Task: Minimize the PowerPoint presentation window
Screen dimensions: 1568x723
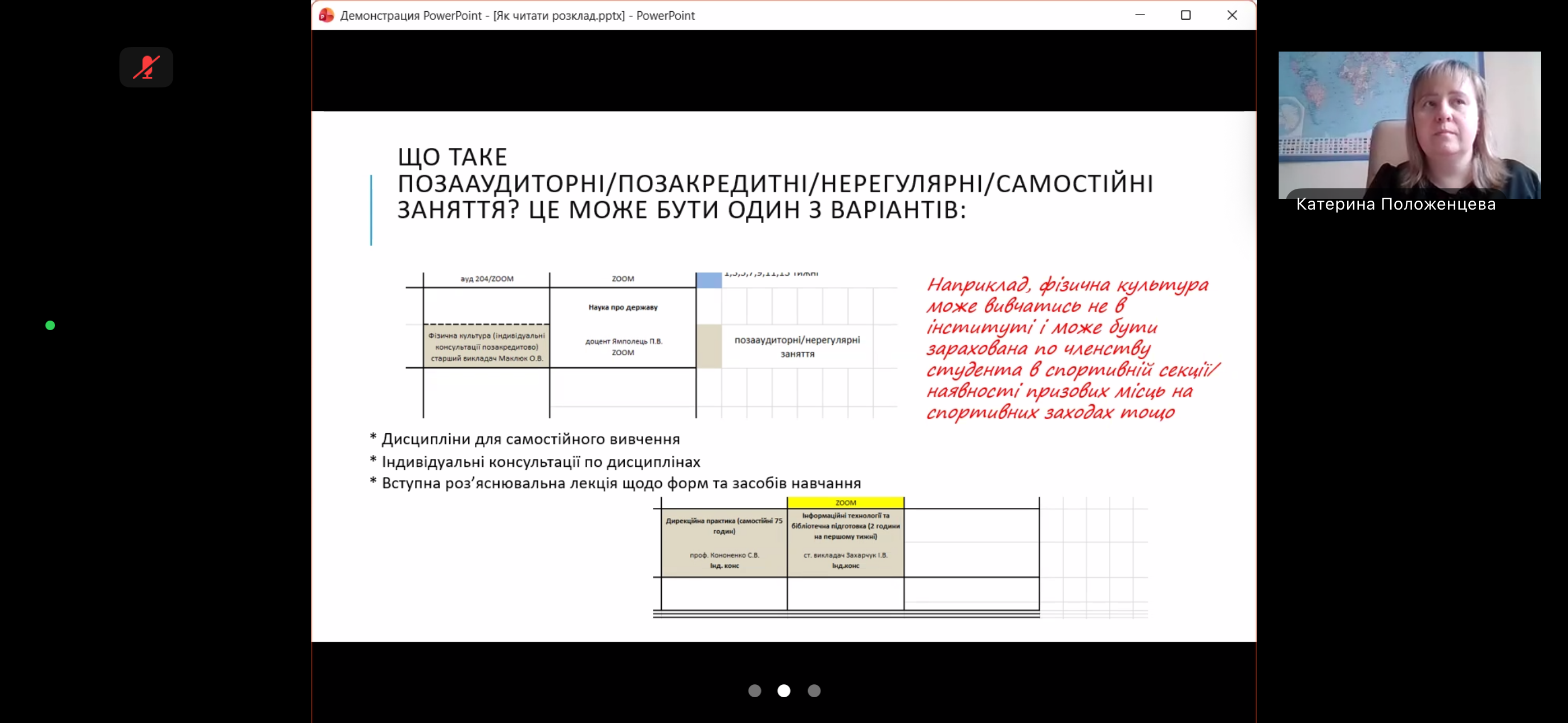Action: tap(1140, 15)
